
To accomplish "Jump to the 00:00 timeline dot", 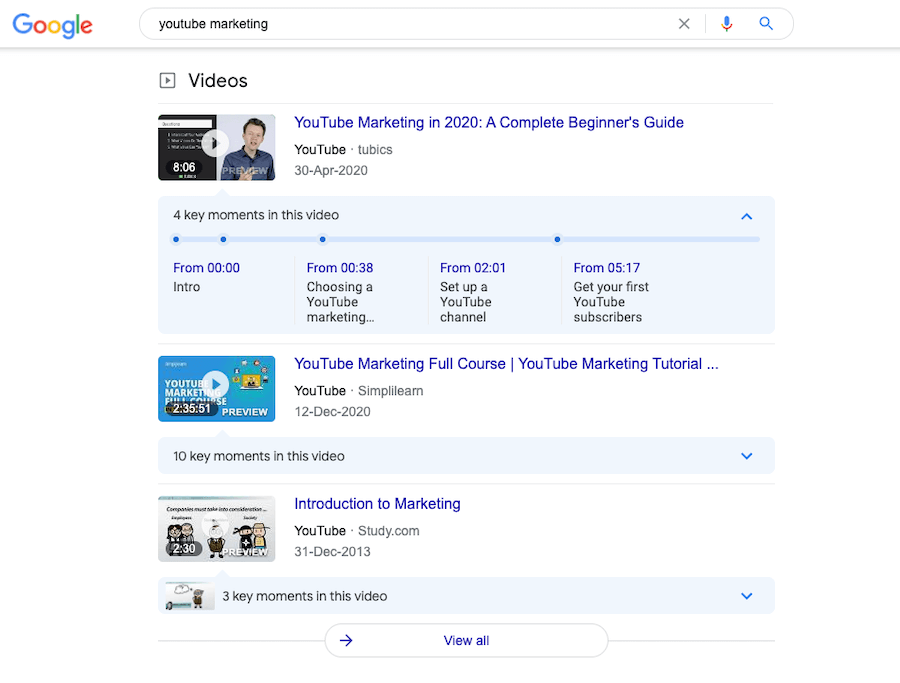I will tap(176, 239).
